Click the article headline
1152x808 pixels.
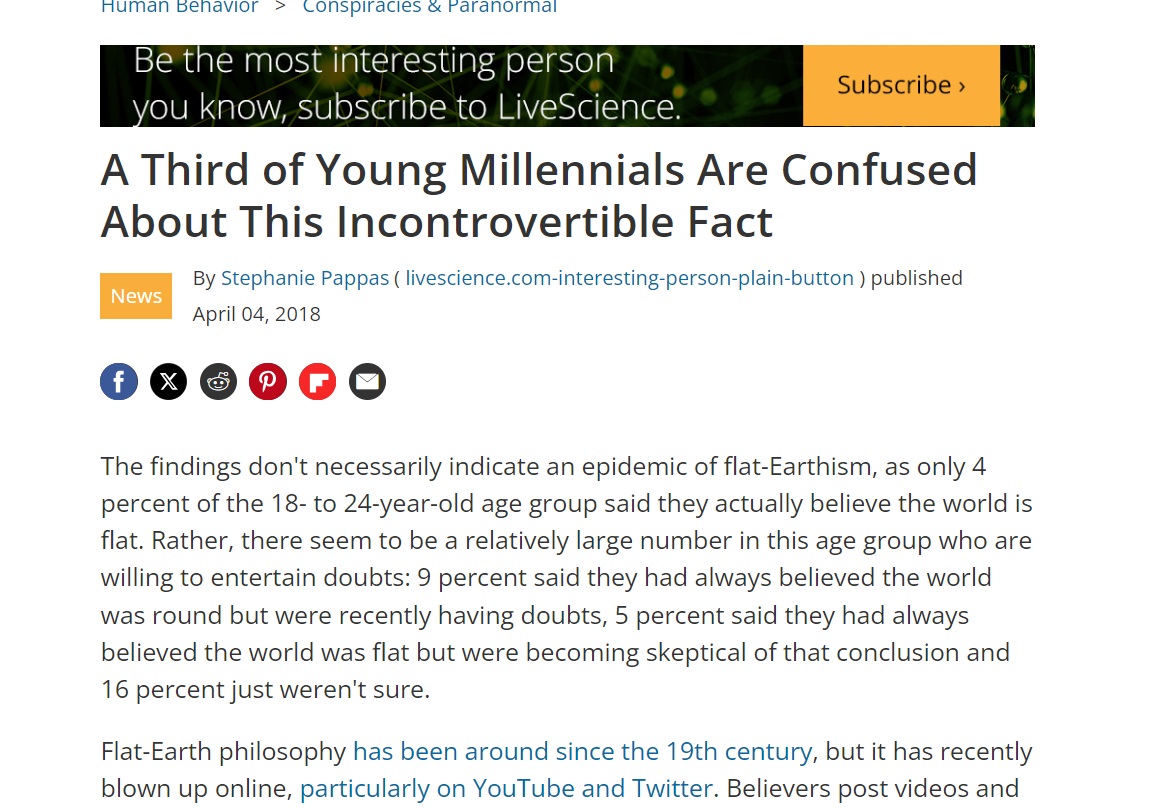point(539,196)
